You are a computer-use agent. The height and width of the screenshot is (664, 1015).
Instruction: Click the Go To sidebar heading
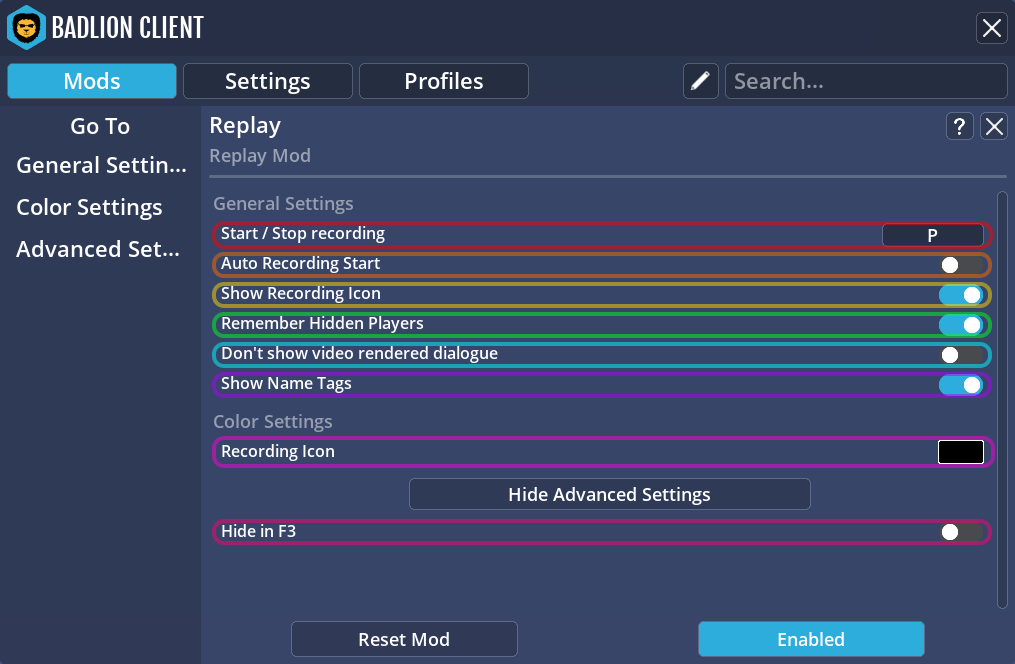pos(100,126)
